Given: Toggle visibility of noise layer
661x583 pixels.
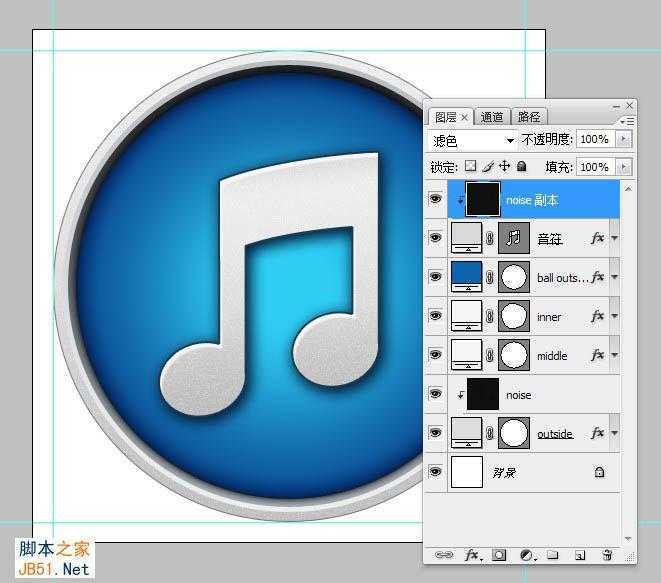Looking at the screenshot, I should coord(435,394).
